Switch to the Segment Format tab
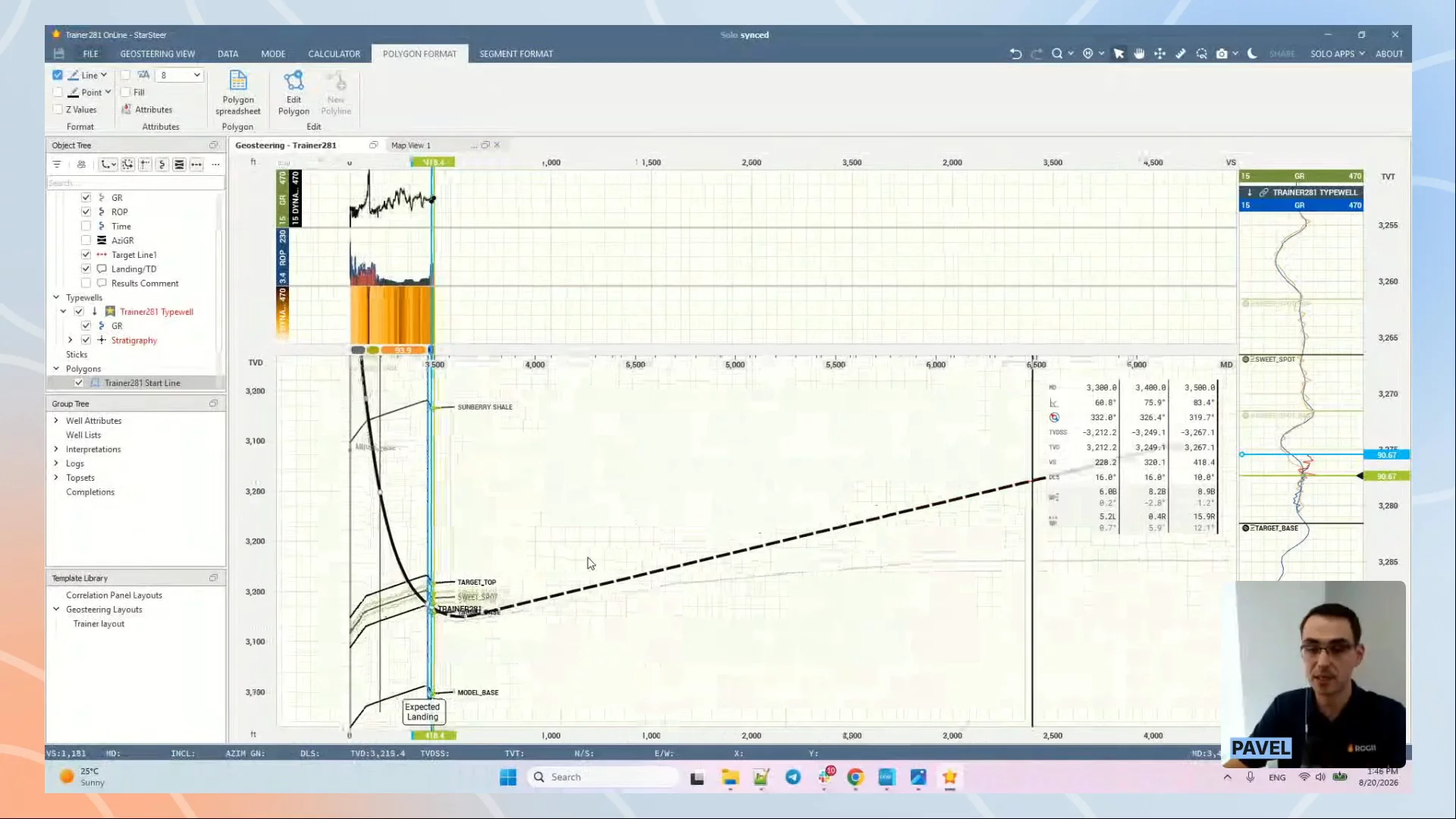The height and width of the screenshot is (819, 1456). pyautogui.click(x=516, y=54)
